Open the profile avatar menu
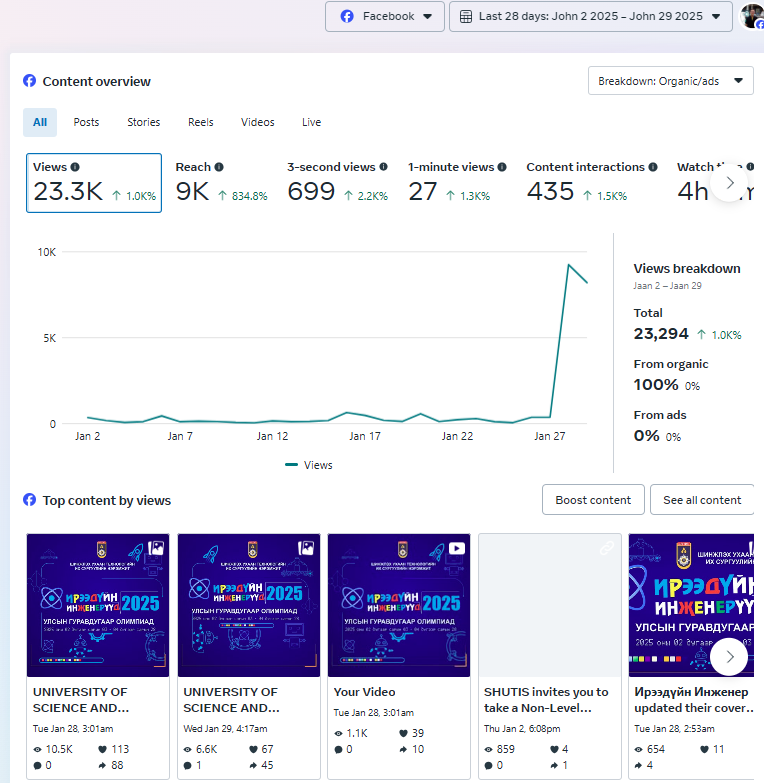This screenshot has height=783, width=764. (753, 16)
